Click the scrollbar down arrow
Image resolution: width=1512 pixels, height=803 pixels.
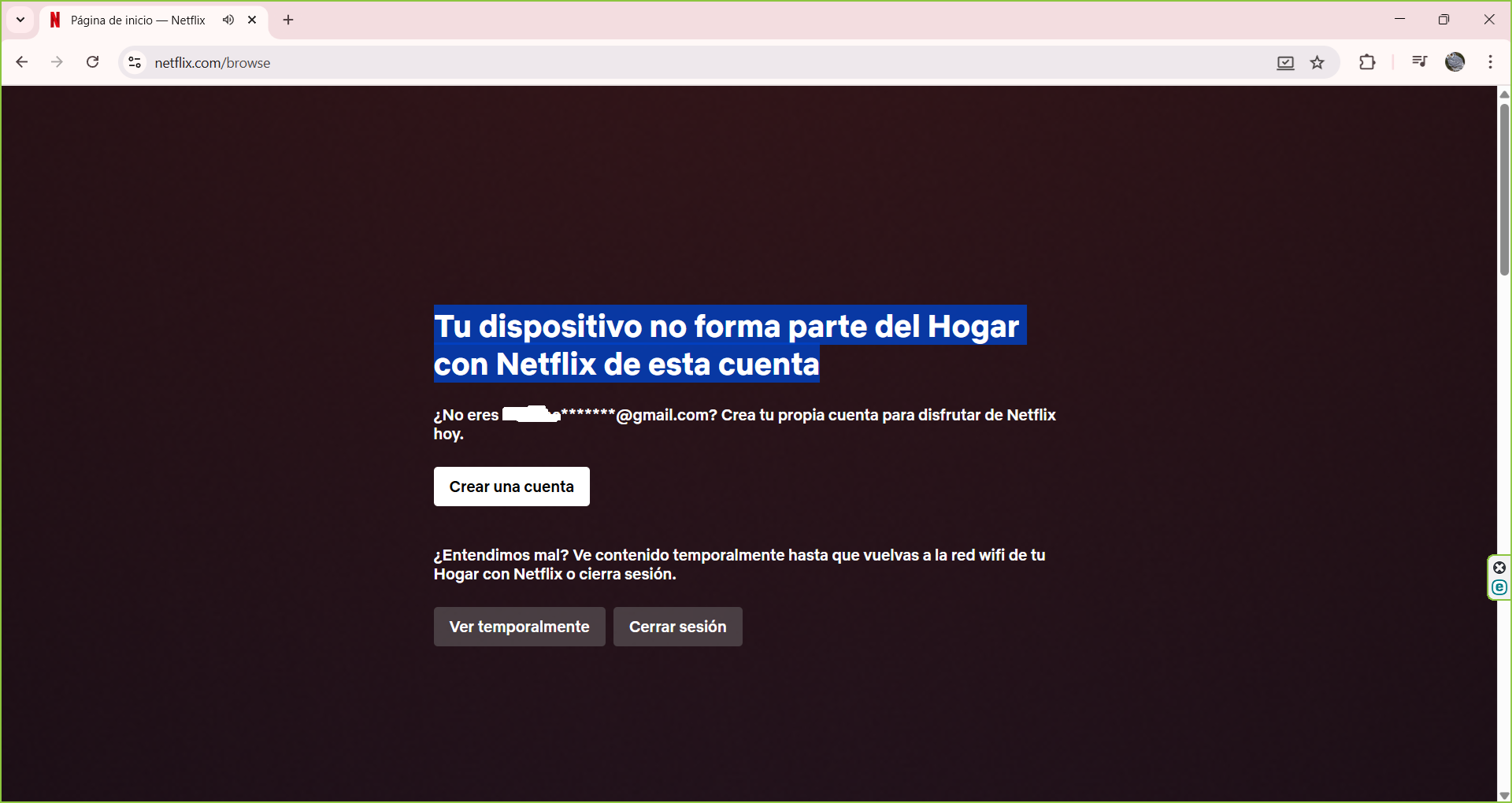[x=1504, y=795]
